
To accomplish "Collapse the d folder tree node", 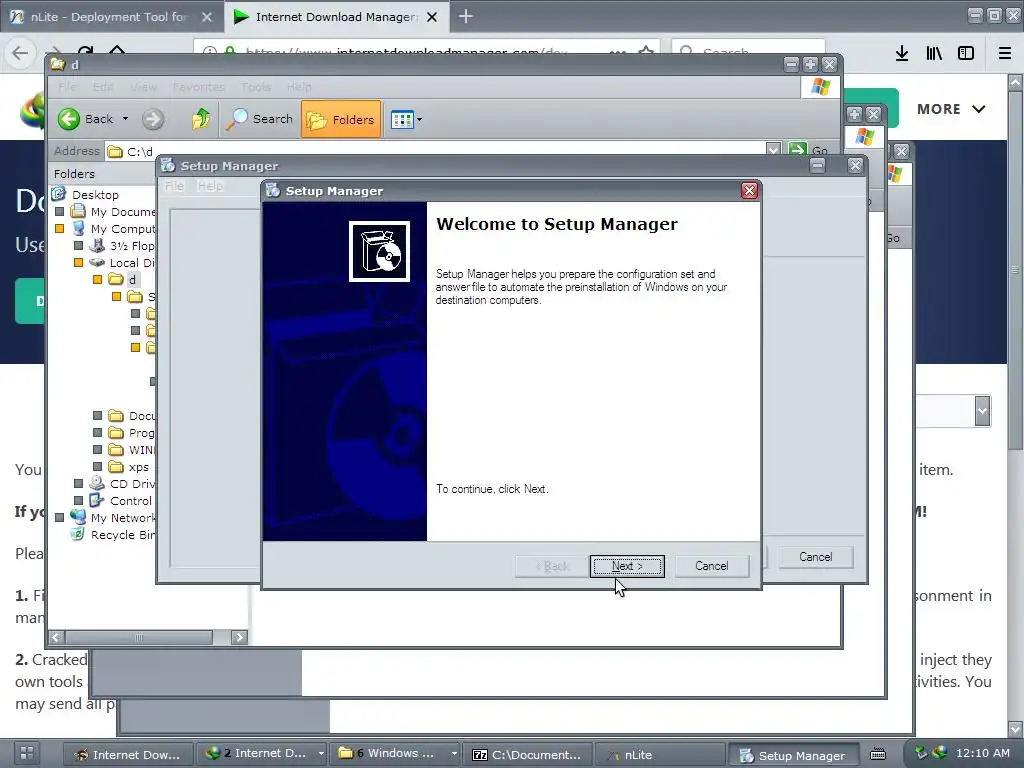I will [97, 280].
